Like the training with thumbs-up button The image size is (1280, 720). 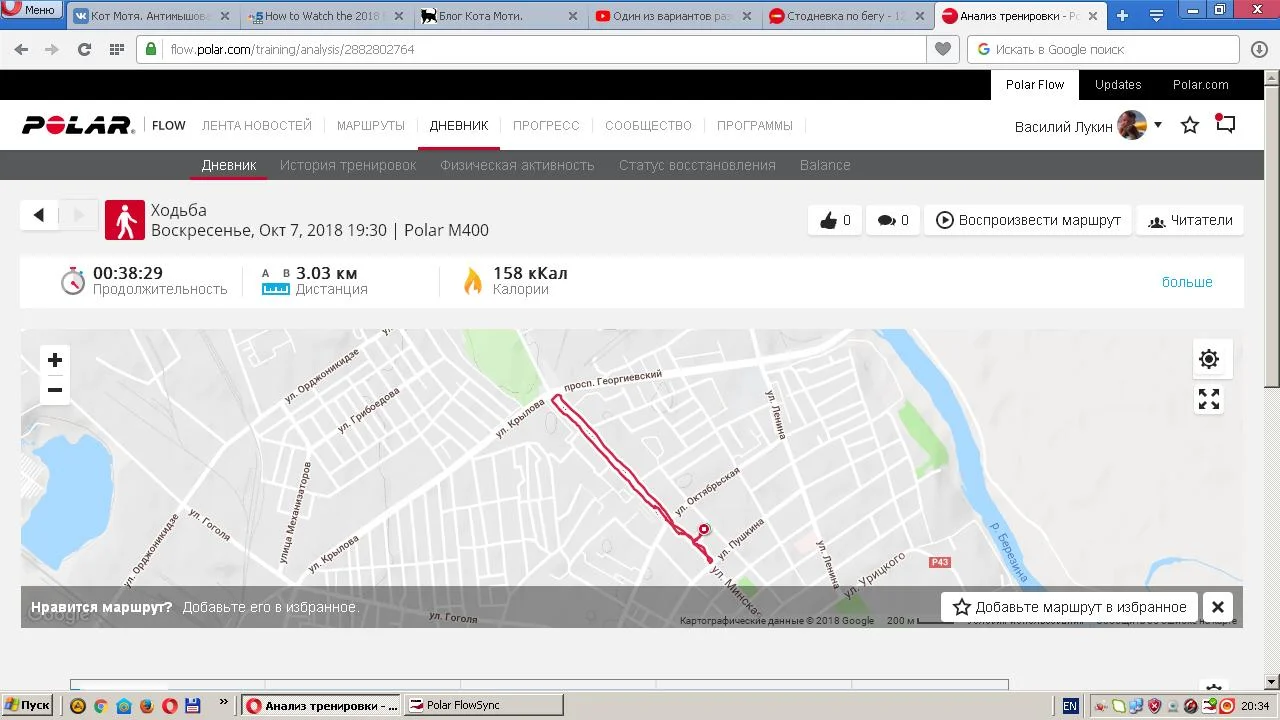pos(835,220)
